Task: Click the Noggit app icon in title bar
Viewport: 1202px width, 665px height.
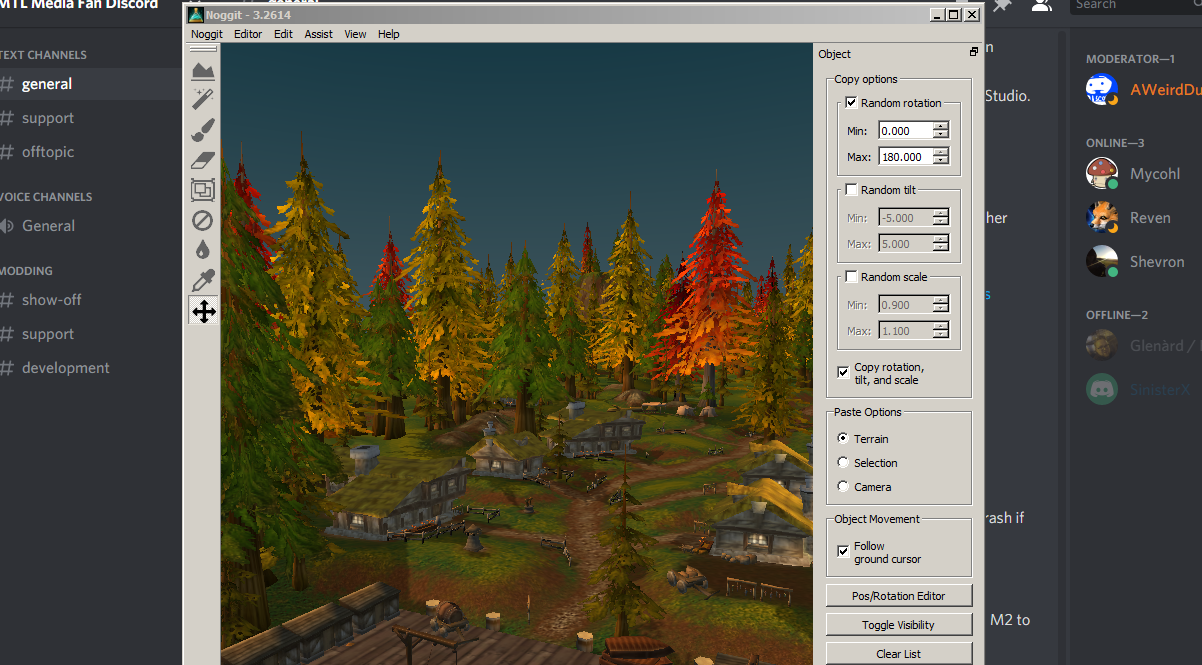Action: pyautogui.click(x=196, y=14)
